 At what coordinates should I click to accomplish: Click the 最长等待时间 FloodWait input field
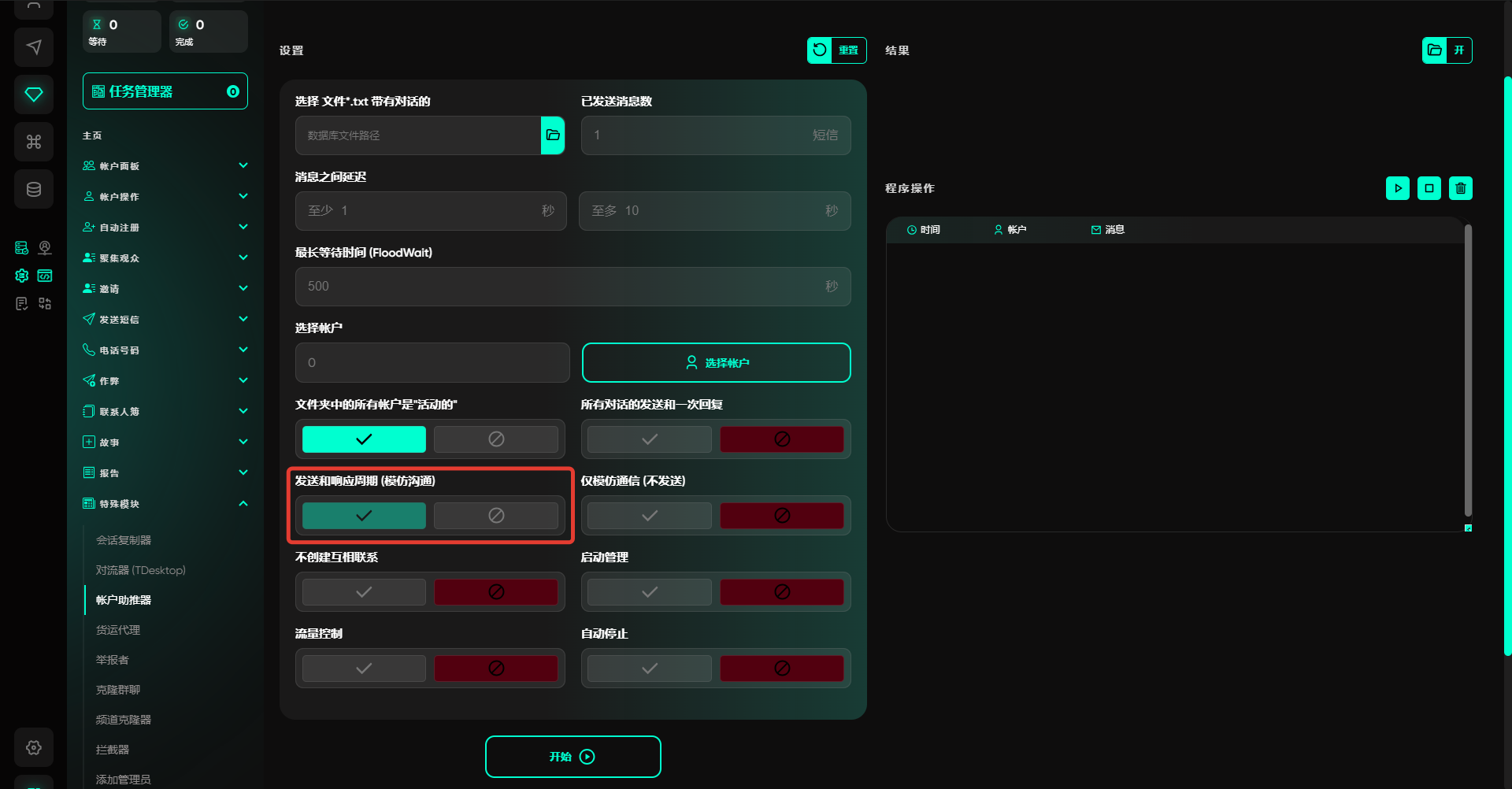click(559, 287)
